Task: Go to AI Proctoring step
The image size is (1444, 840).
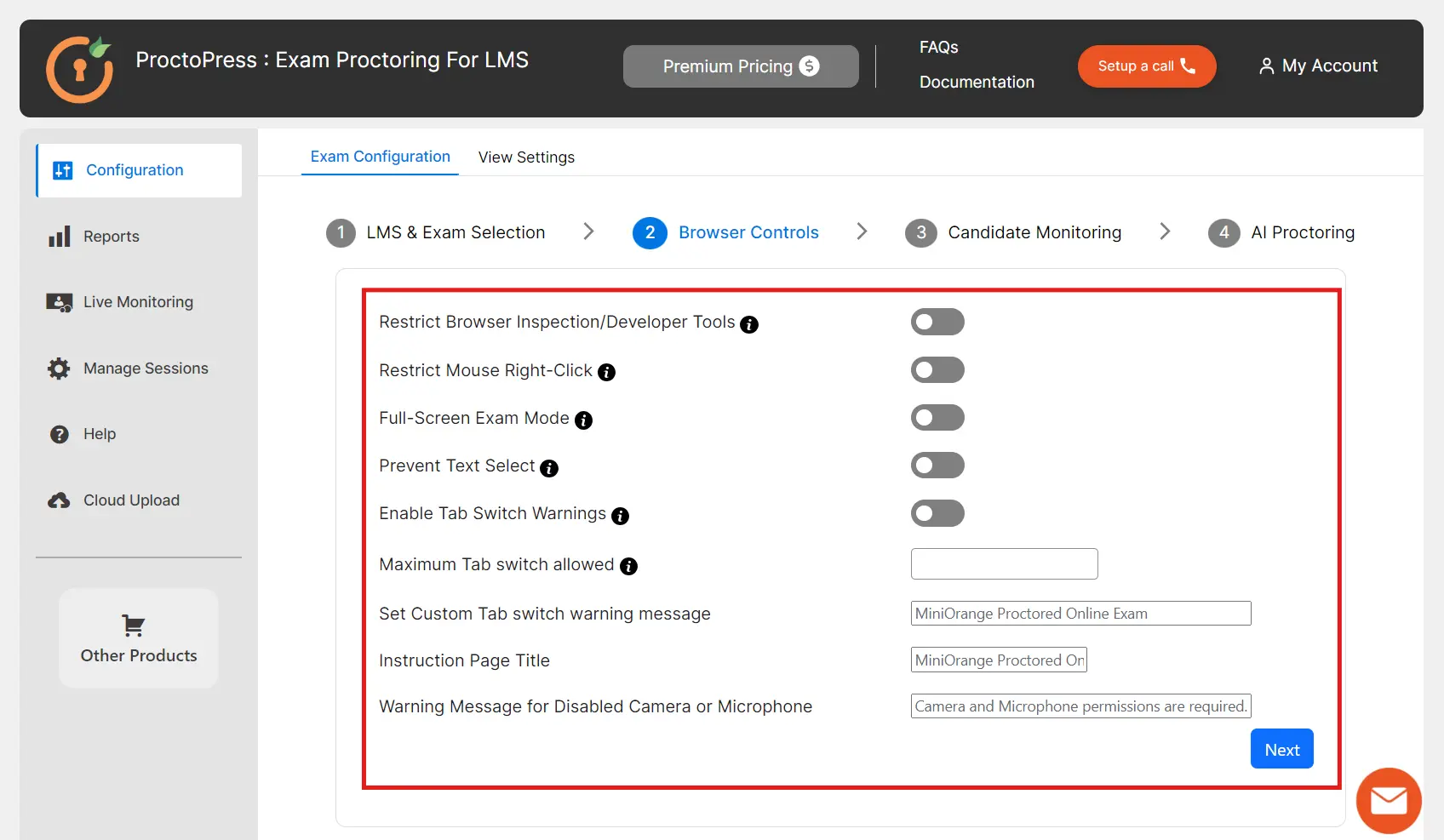Action: click(x=1303, y=232)
